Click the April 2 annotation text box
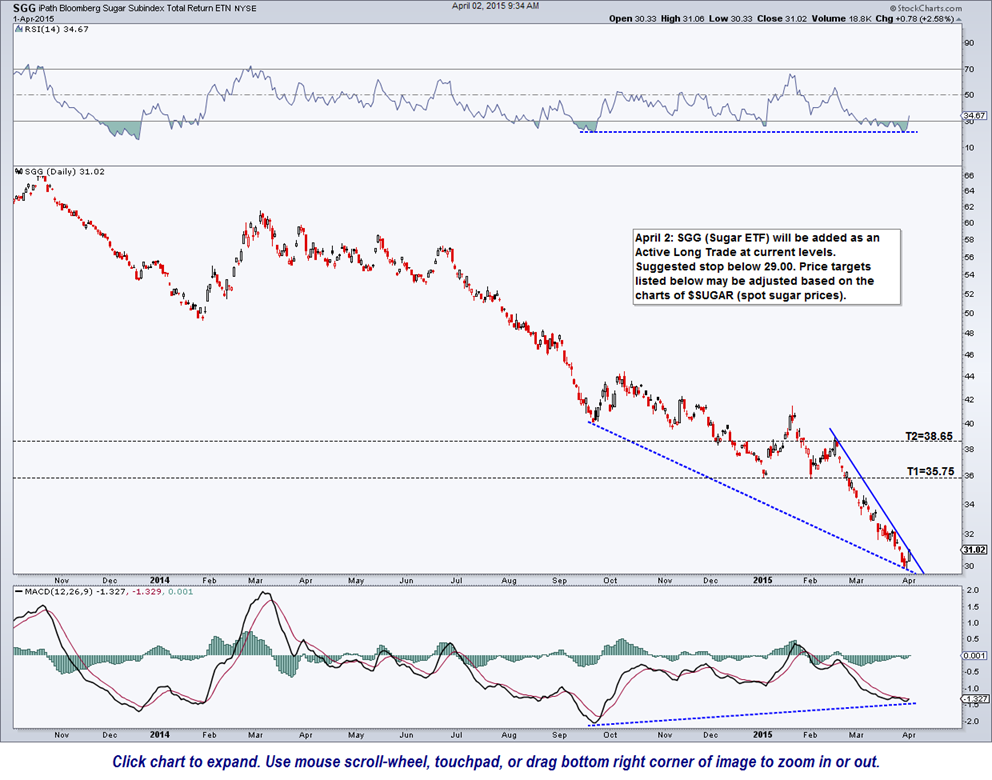The image size is (992, 780). pos(767,267)
